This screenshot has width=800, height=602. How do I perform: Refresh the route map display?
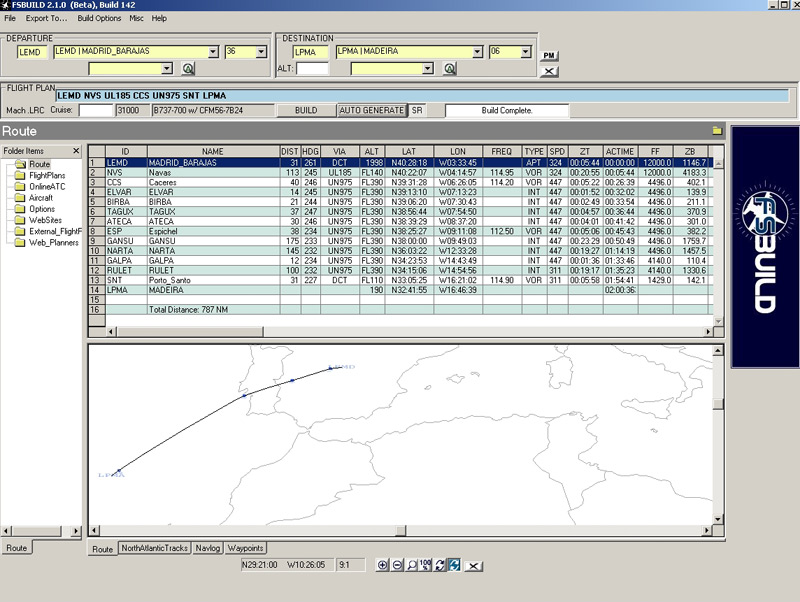pos(441,565)
